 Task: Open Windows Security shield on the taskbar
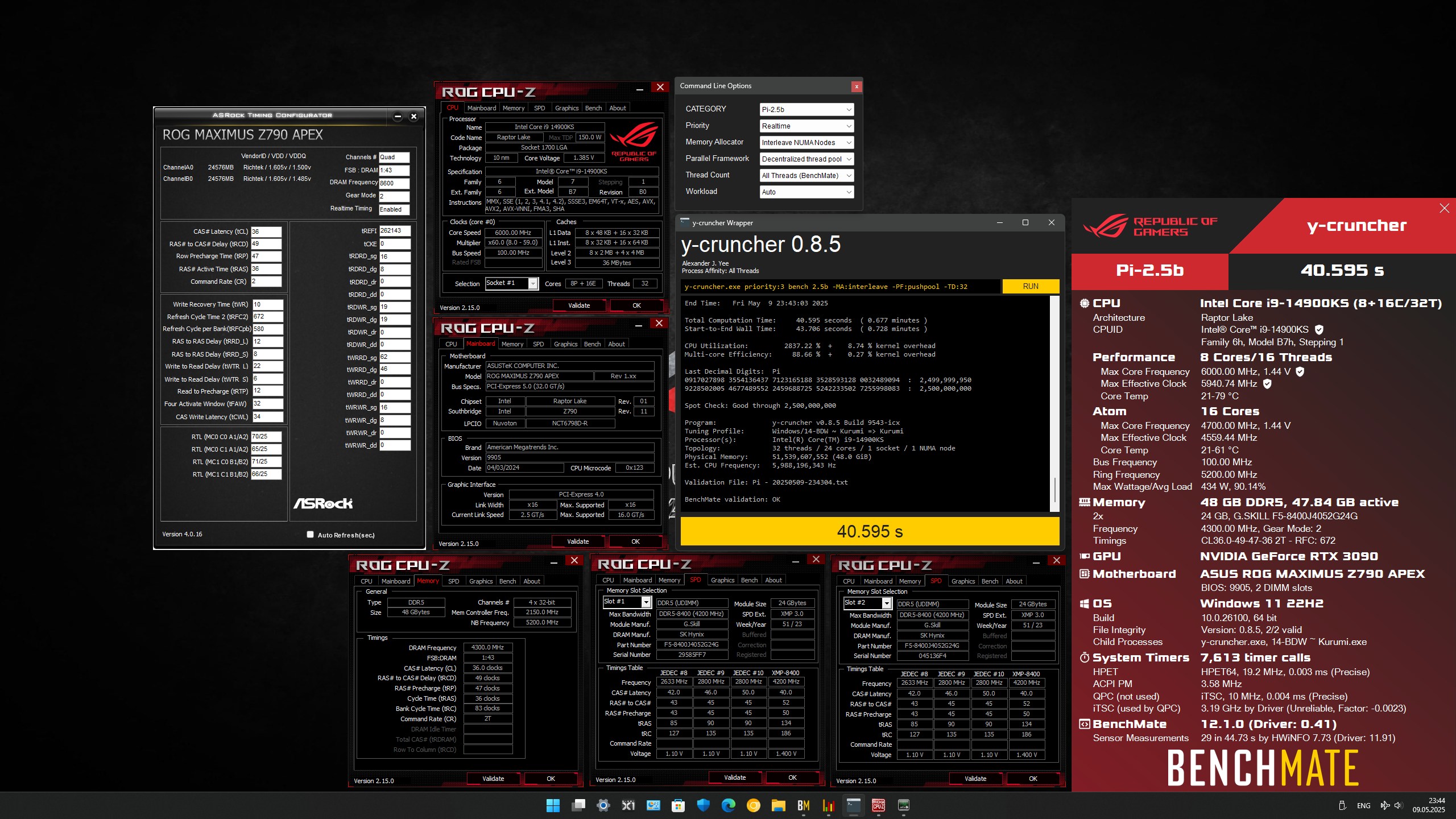(x=703, y=805)
